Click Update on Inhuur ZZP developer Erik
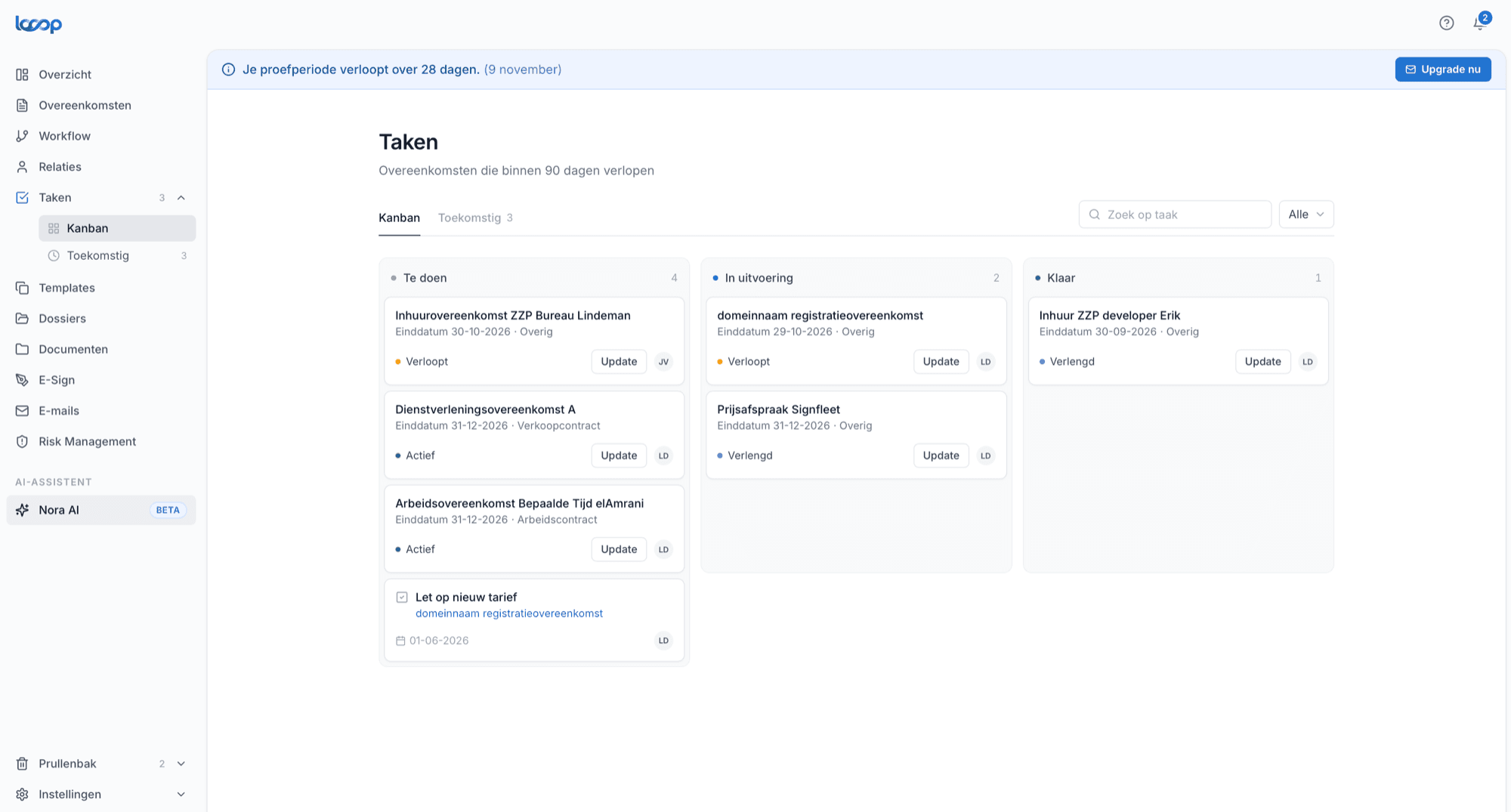 [1262, 362]
